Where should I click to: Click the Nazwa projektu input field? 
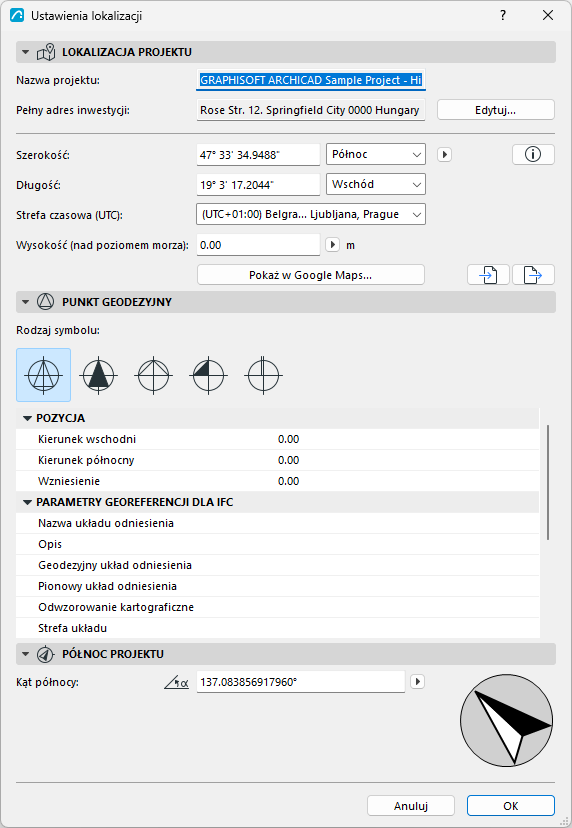pyautogui.click(x=311, y=80)
